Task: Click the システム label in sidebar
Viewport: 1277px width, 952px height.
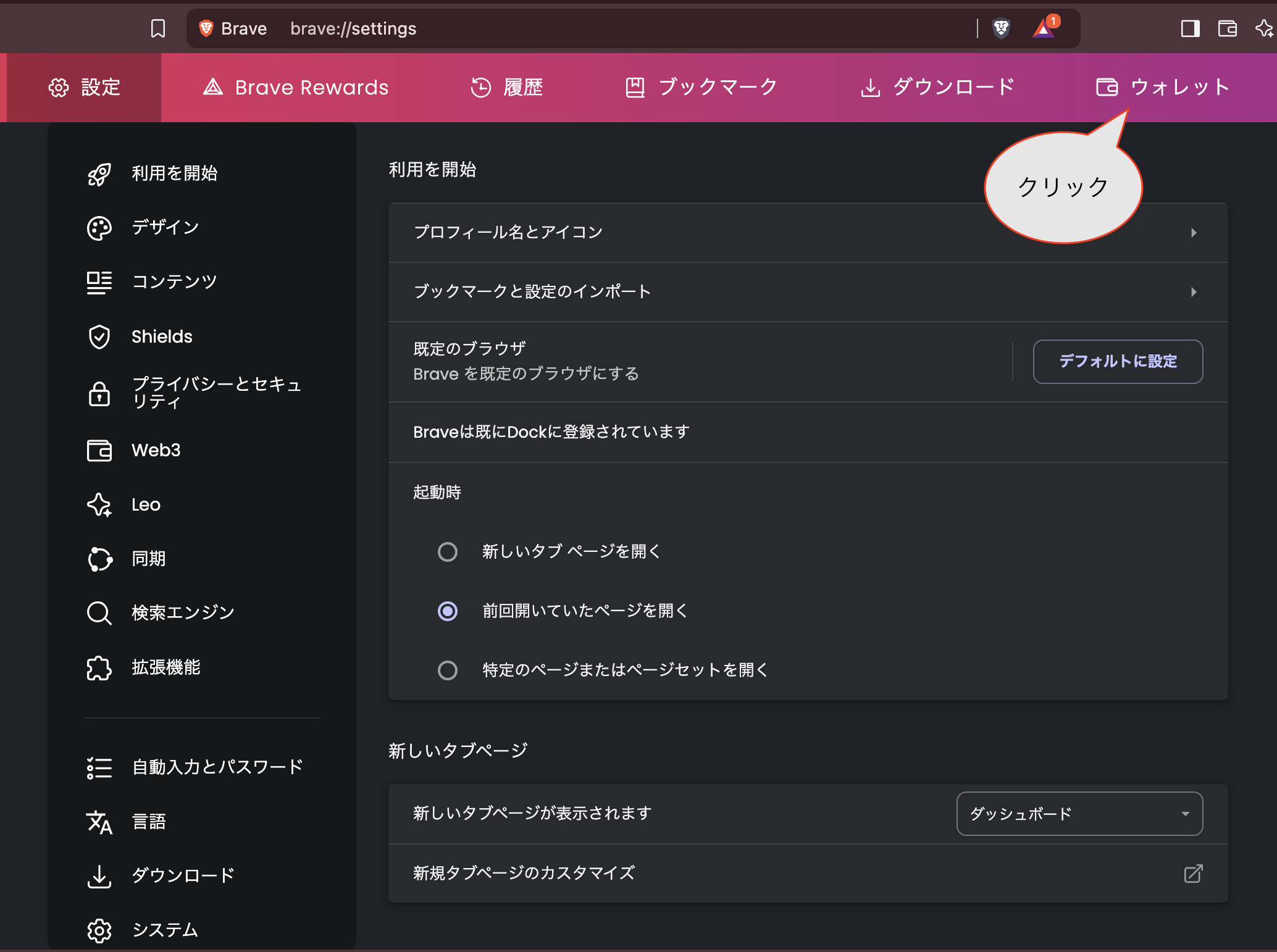Action: 165,930
